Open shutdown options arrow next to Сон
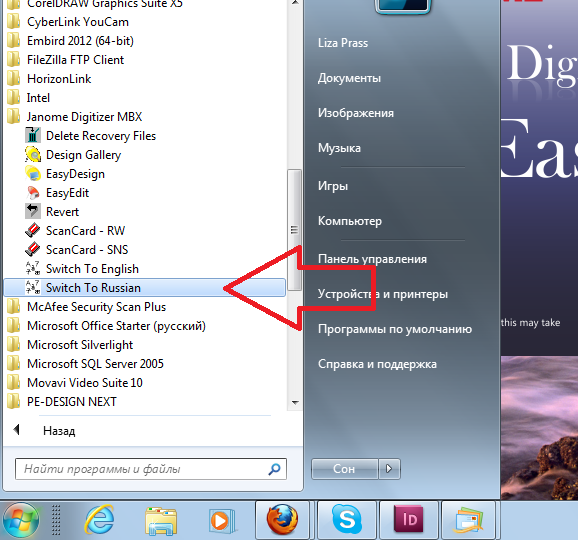This screenshot has height=558, width=578. pos(389,469)
